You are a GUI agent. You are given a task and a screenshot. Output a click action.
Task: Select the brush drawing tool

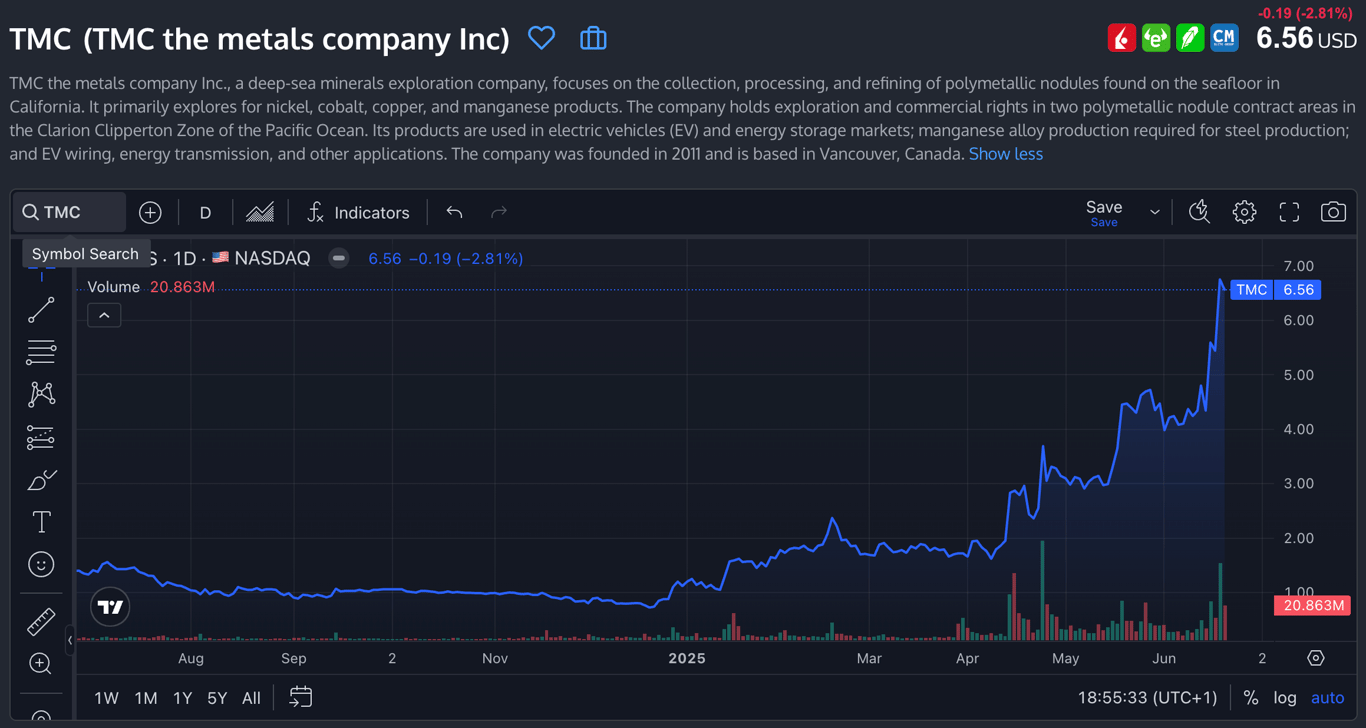click(41, 480)
